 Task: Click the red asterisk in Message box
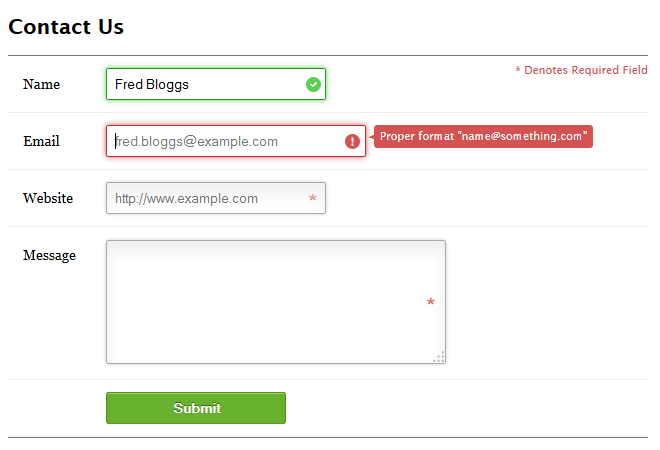431,301
